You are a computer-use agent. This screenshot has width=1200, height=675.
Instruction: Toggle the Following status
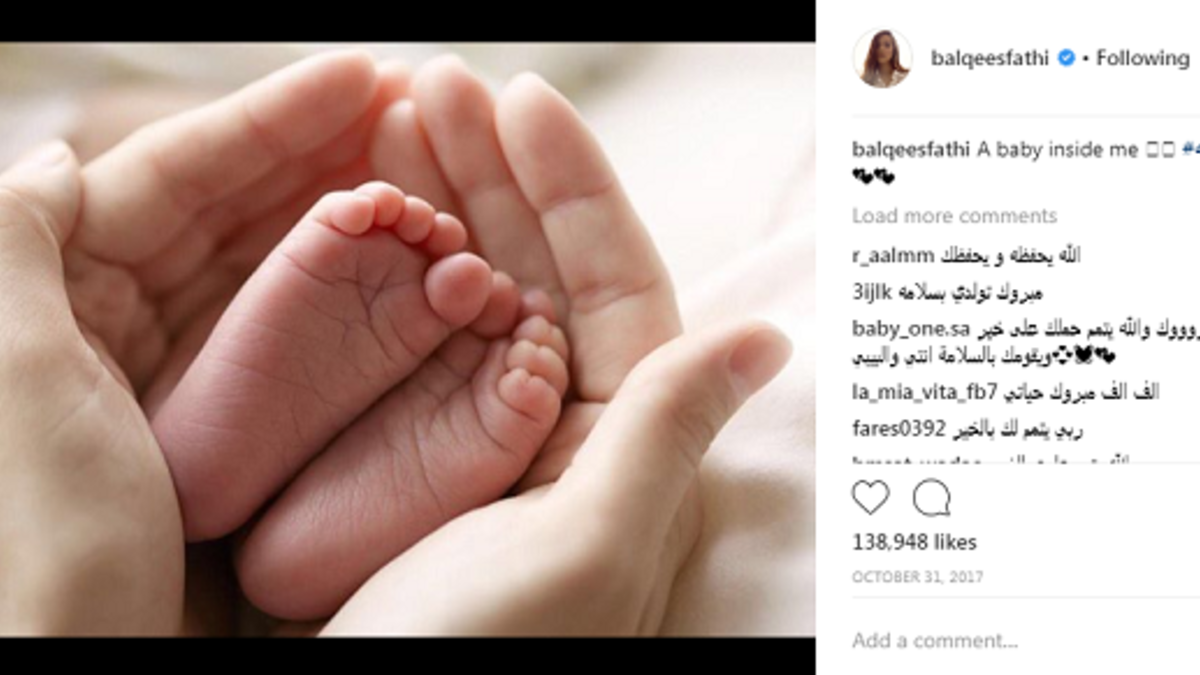point(1143,58)
